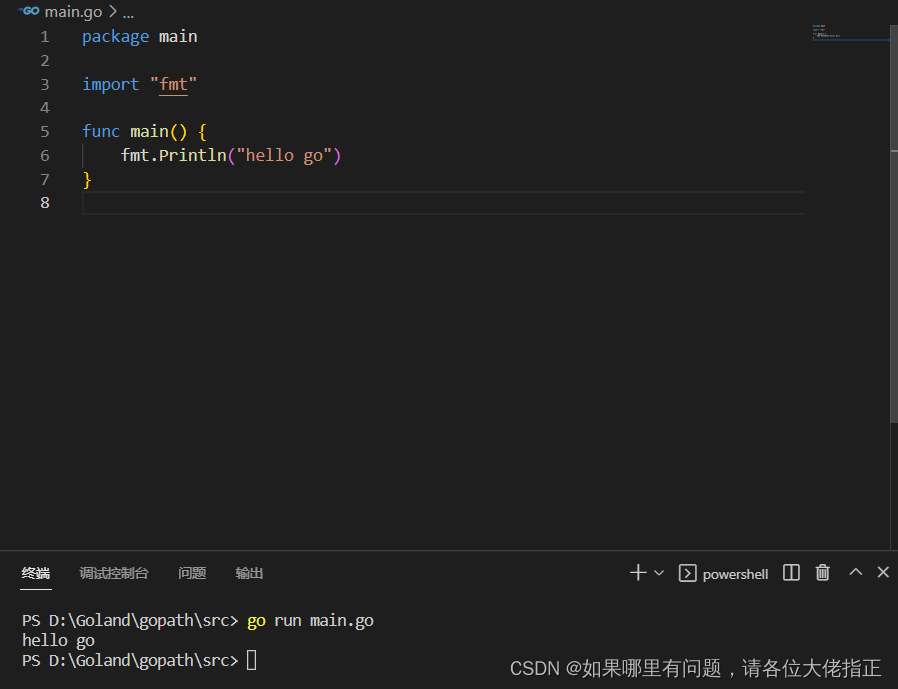898x689 pixels.
Task: Expand the breadcrumb ellipsis after main.go
Action: click(x=127, y=12)
